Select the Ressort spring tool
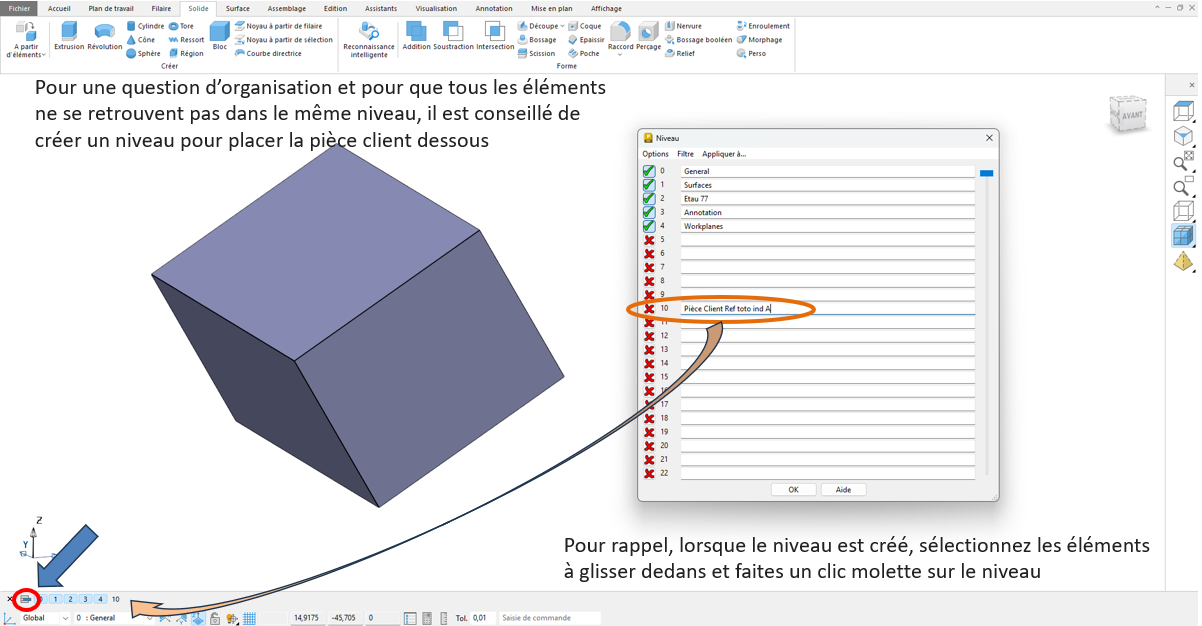Screen dimensions: 1202x626 click(186, 40)
